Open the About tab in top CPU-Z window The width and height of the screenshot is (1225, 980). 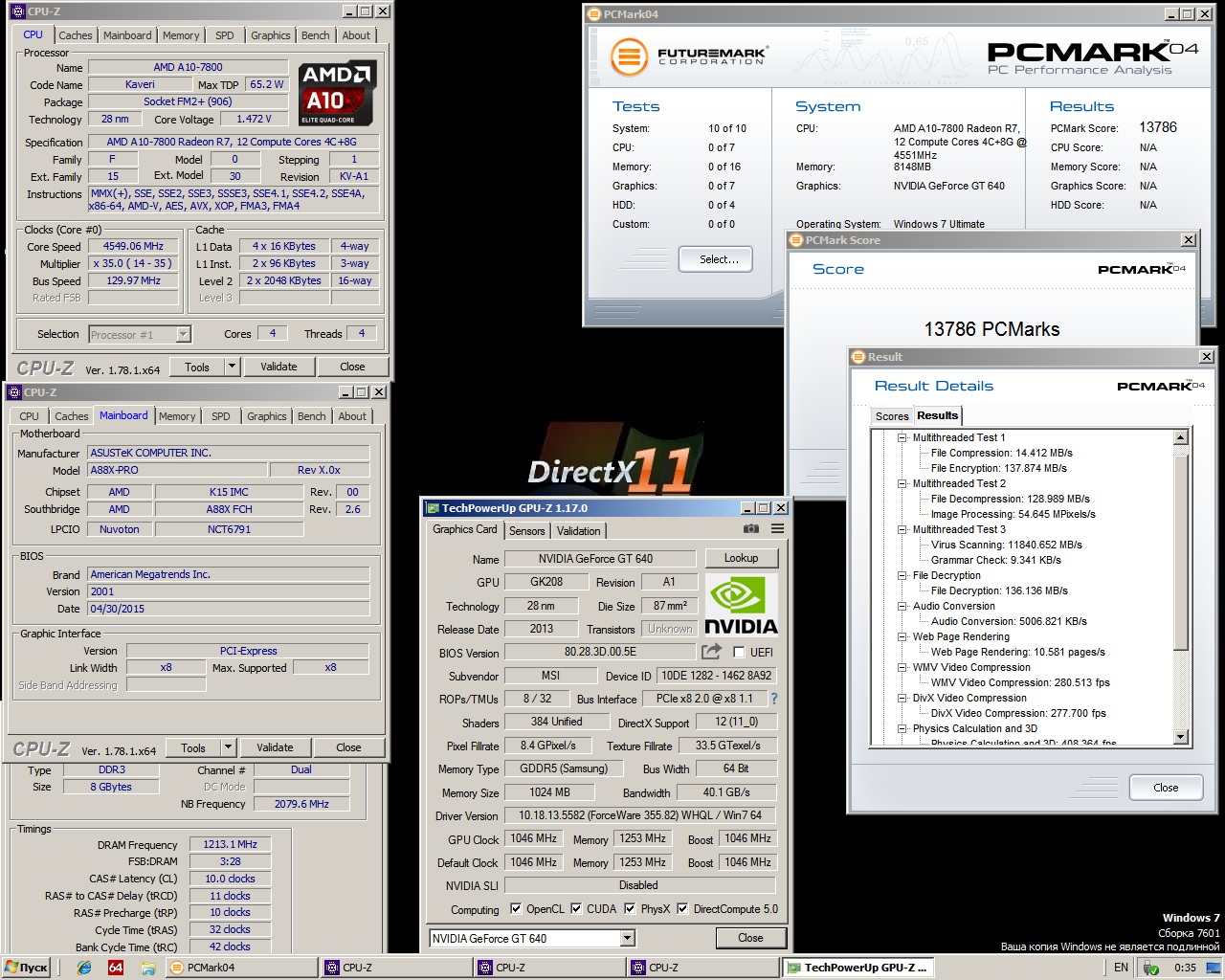(x=356, y=35)
